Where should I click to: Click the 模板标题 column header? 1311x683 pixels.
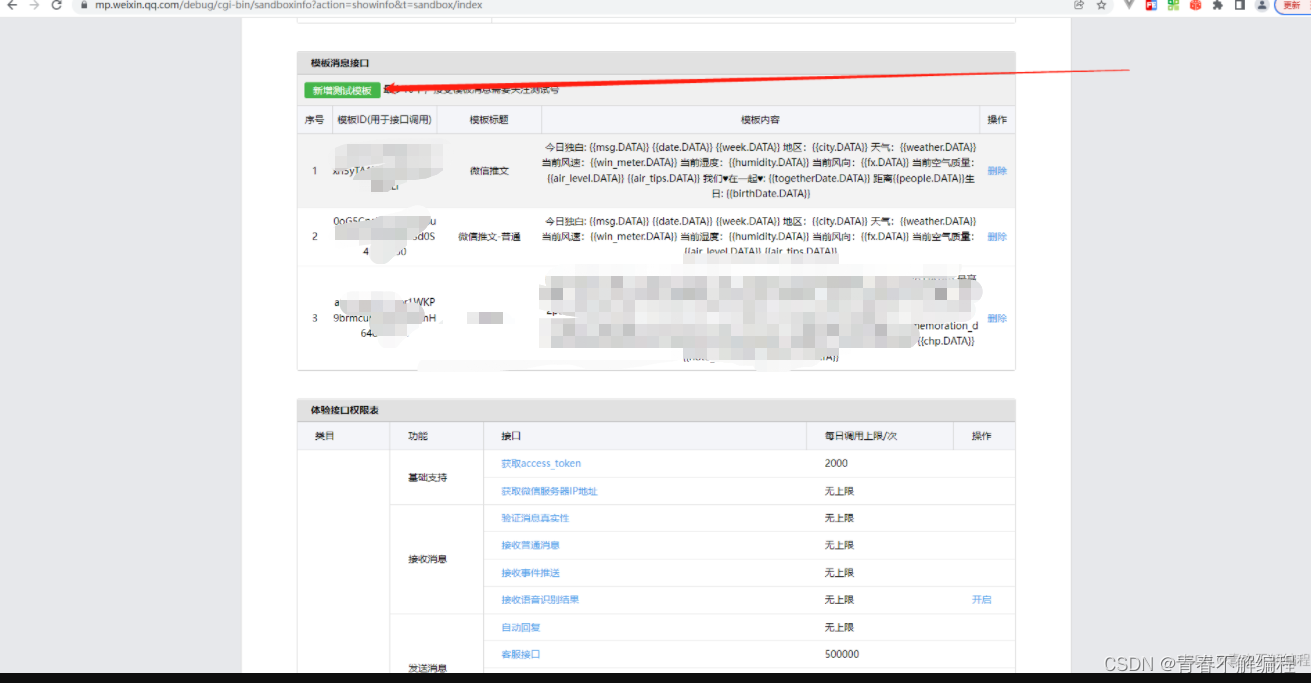click(489, 120)
